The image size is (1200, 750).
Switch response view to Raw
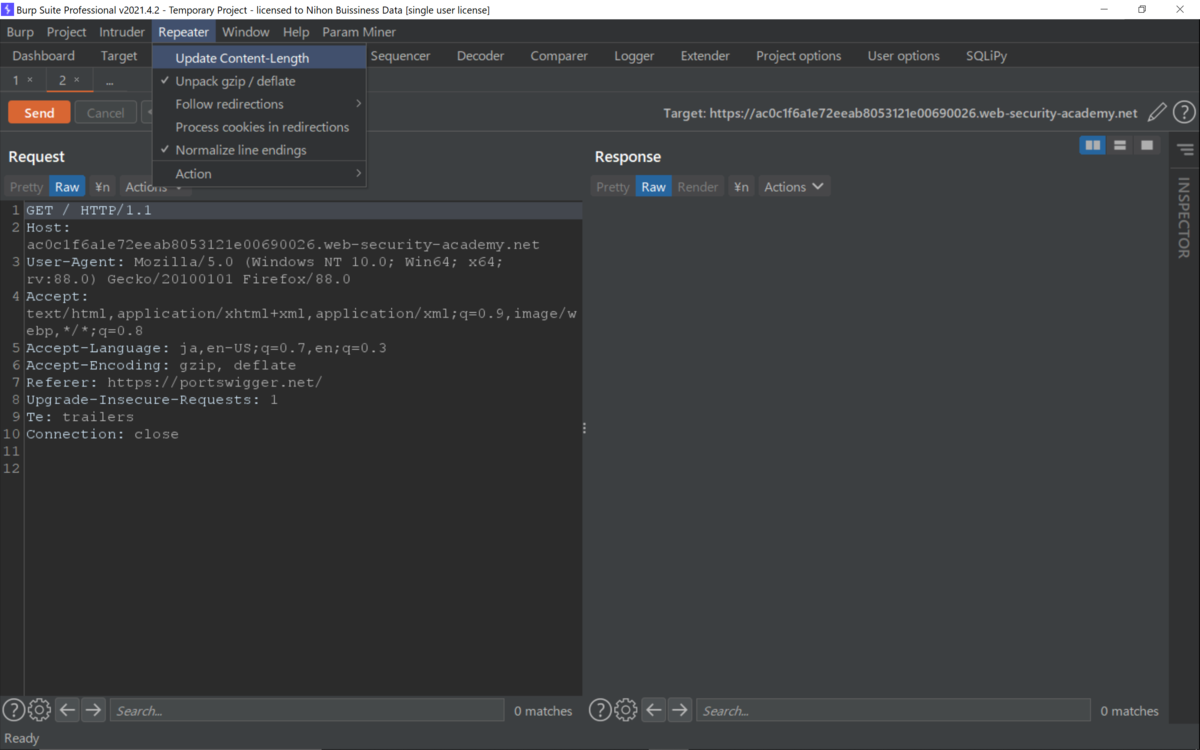pyautogui.click(x=654, y=187)
